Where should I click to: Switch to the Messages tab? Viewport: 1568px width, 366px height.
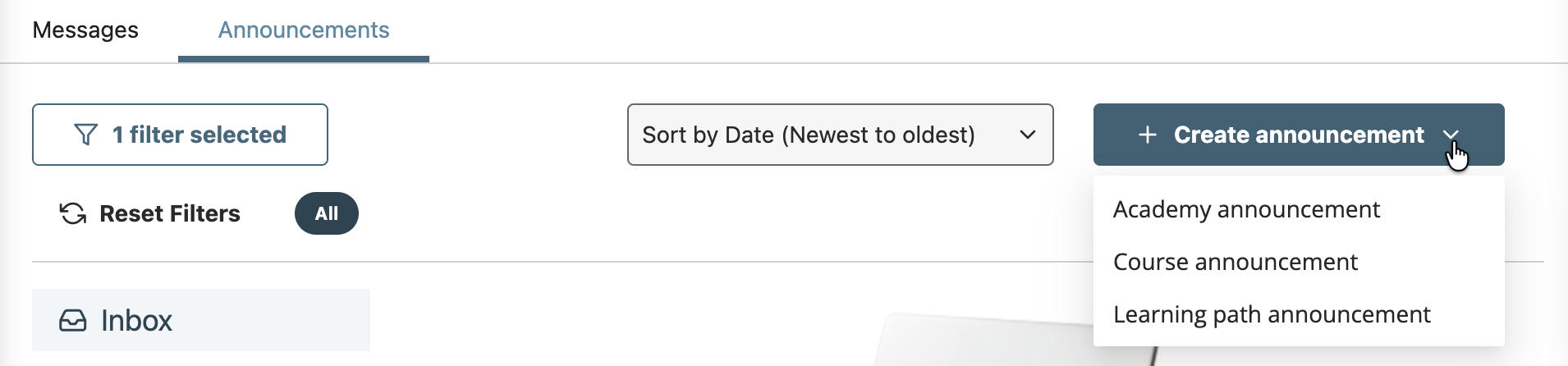click(85, 30)
